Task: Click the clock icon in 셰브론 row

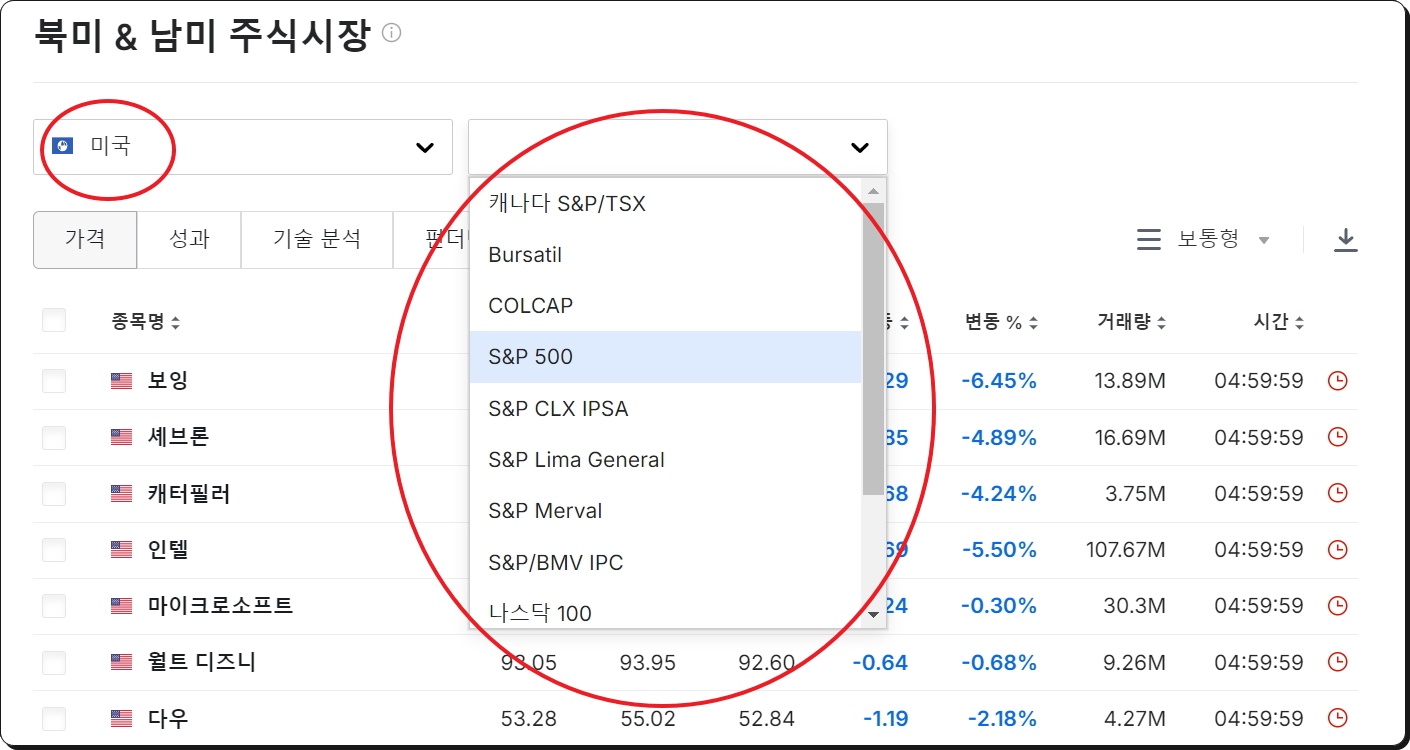Action: pyautogui.click(x=1337, y=437)
